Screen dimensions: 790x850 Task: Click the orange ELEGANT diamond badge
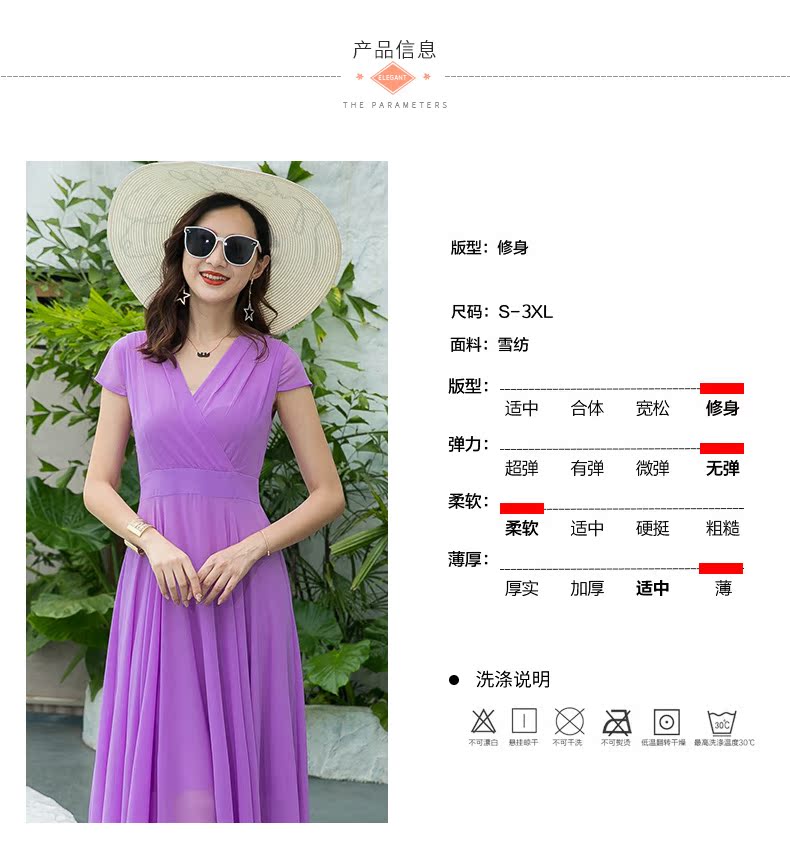(393, 78)
